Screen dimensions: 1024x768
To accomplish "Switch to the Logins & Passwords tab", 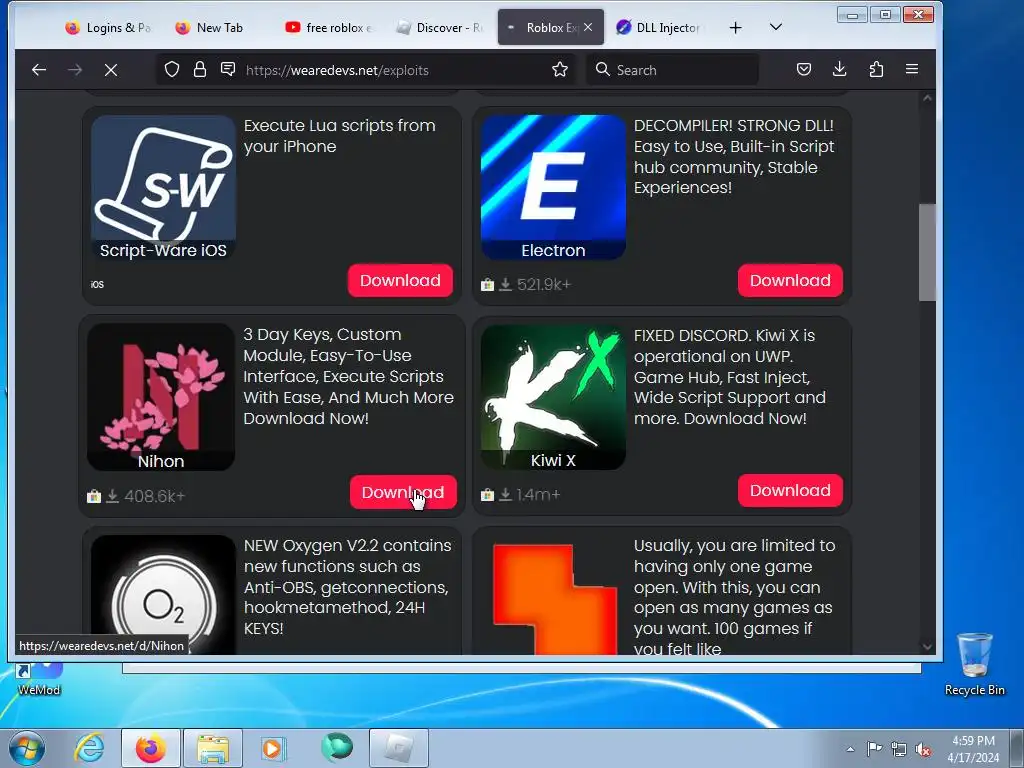I will [108, 27].
